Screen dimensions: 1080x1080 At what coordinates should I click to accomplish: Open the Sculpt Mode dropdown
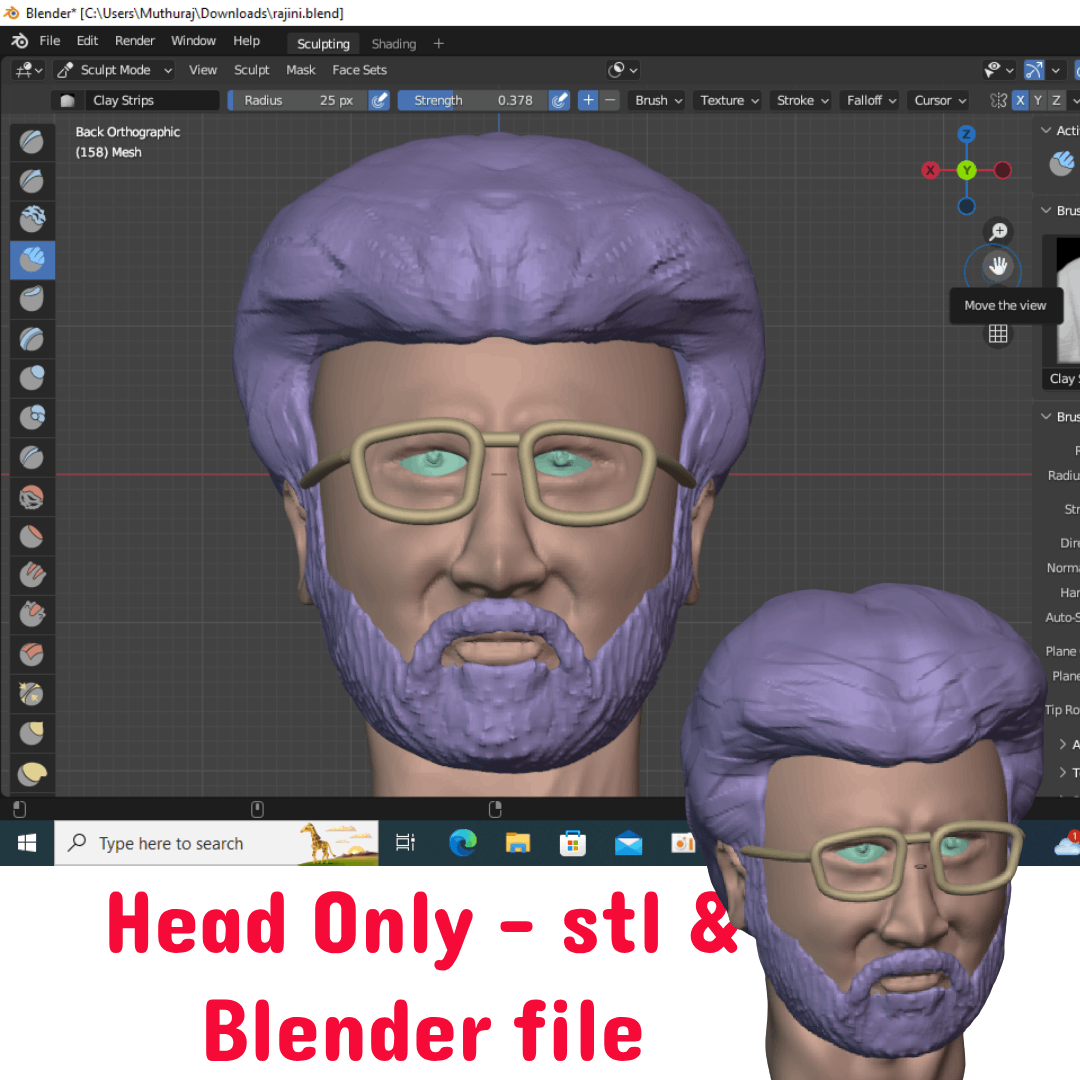[114, 70]
